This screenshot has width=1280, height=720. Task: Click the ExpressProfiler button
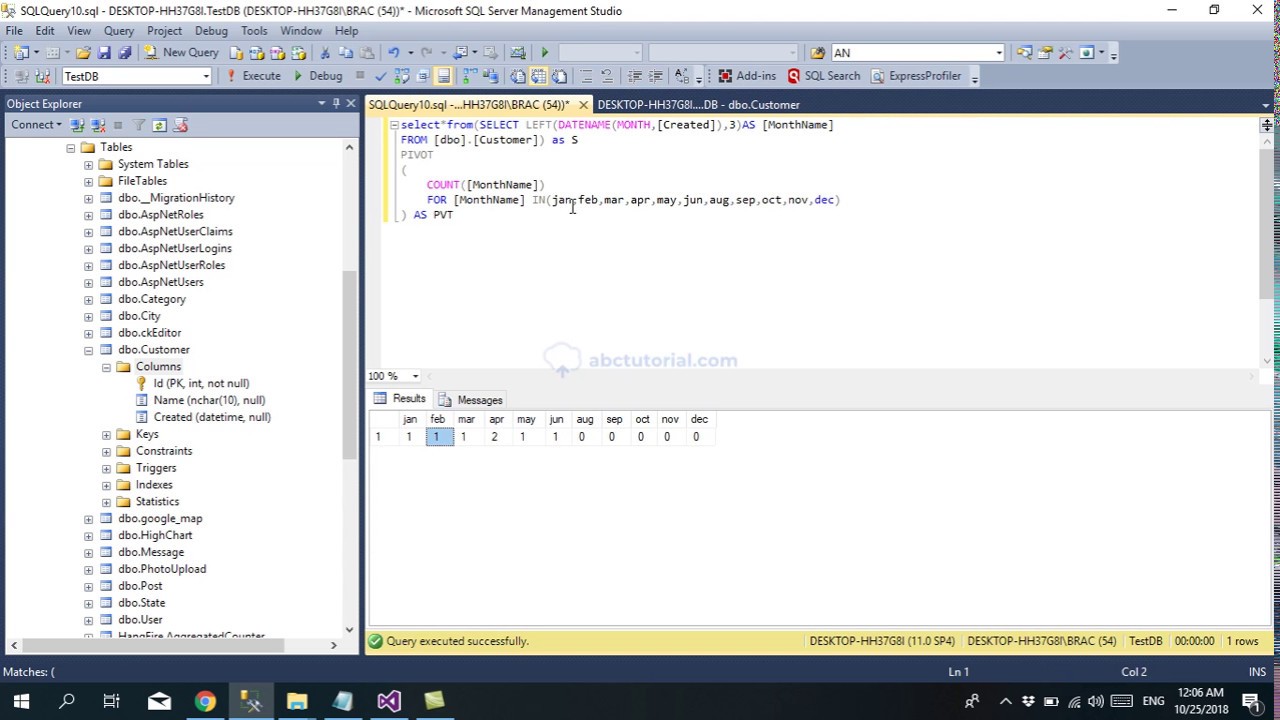point(915,76)
